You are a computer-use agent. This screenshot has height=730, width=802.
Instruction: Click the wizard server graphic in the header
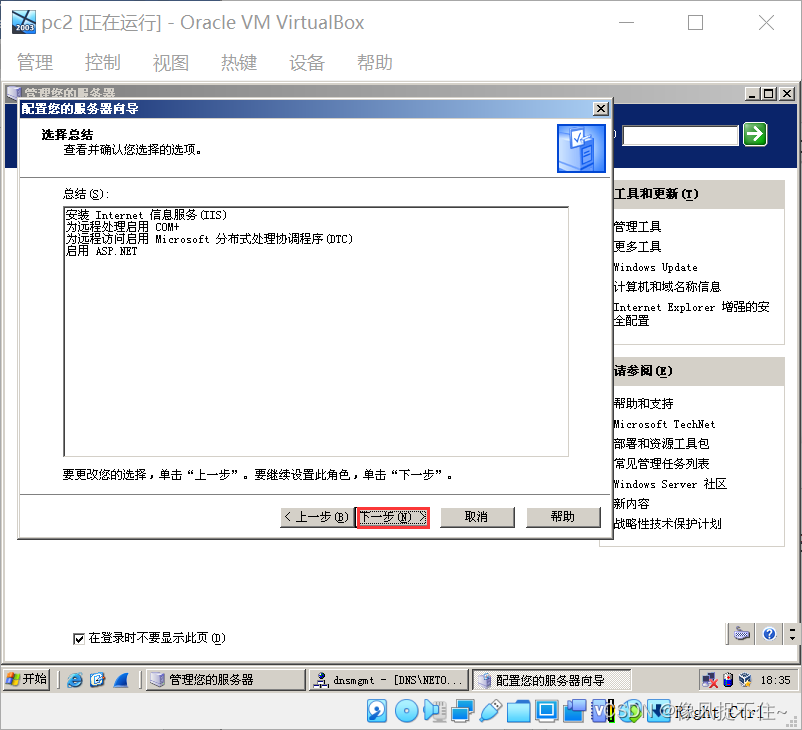point(582,148)
